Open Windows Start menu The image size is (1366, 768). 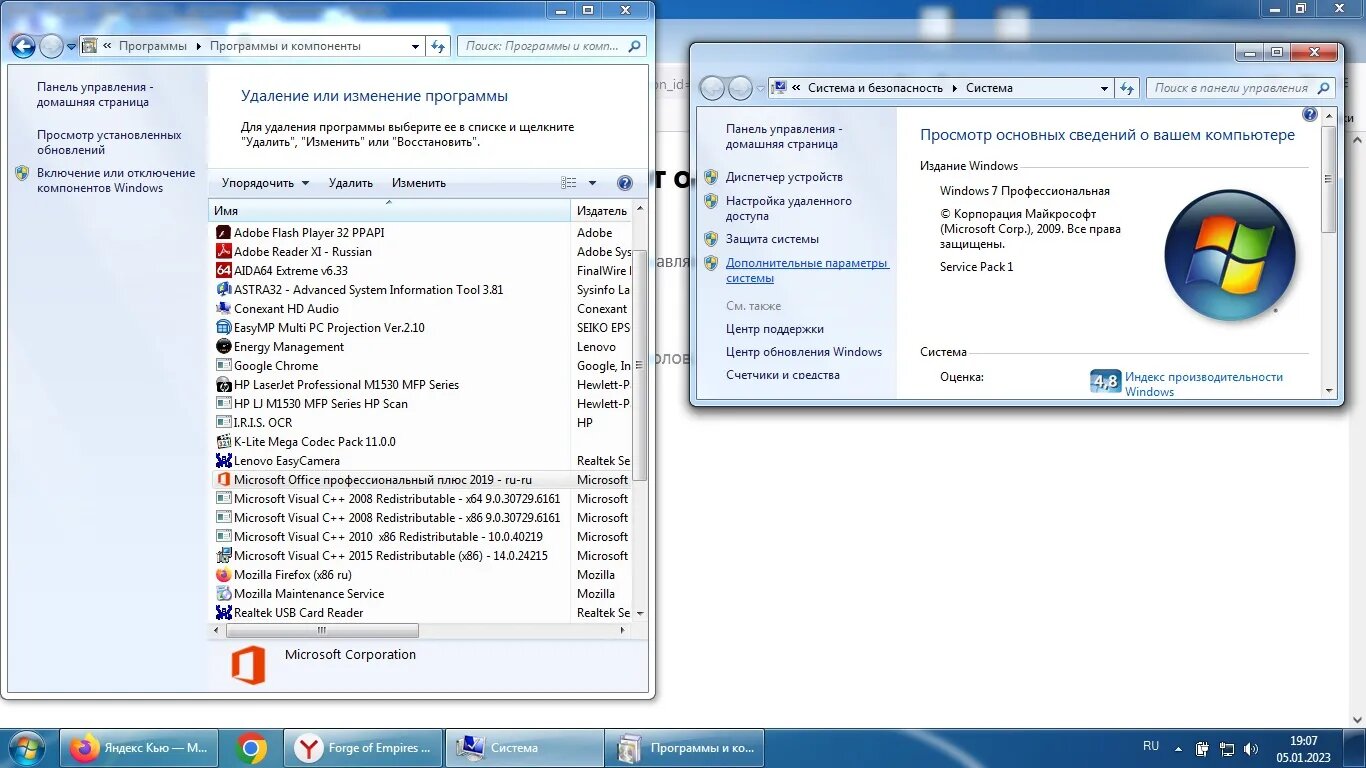coord(26,747)
